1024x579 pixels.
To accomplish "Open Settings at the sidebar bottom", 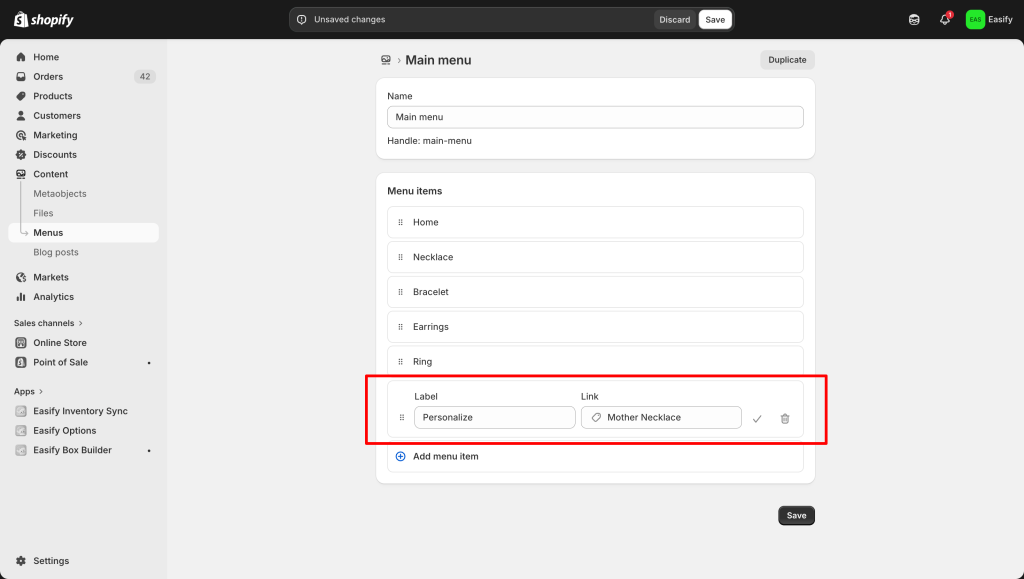I will pos(51,561).
